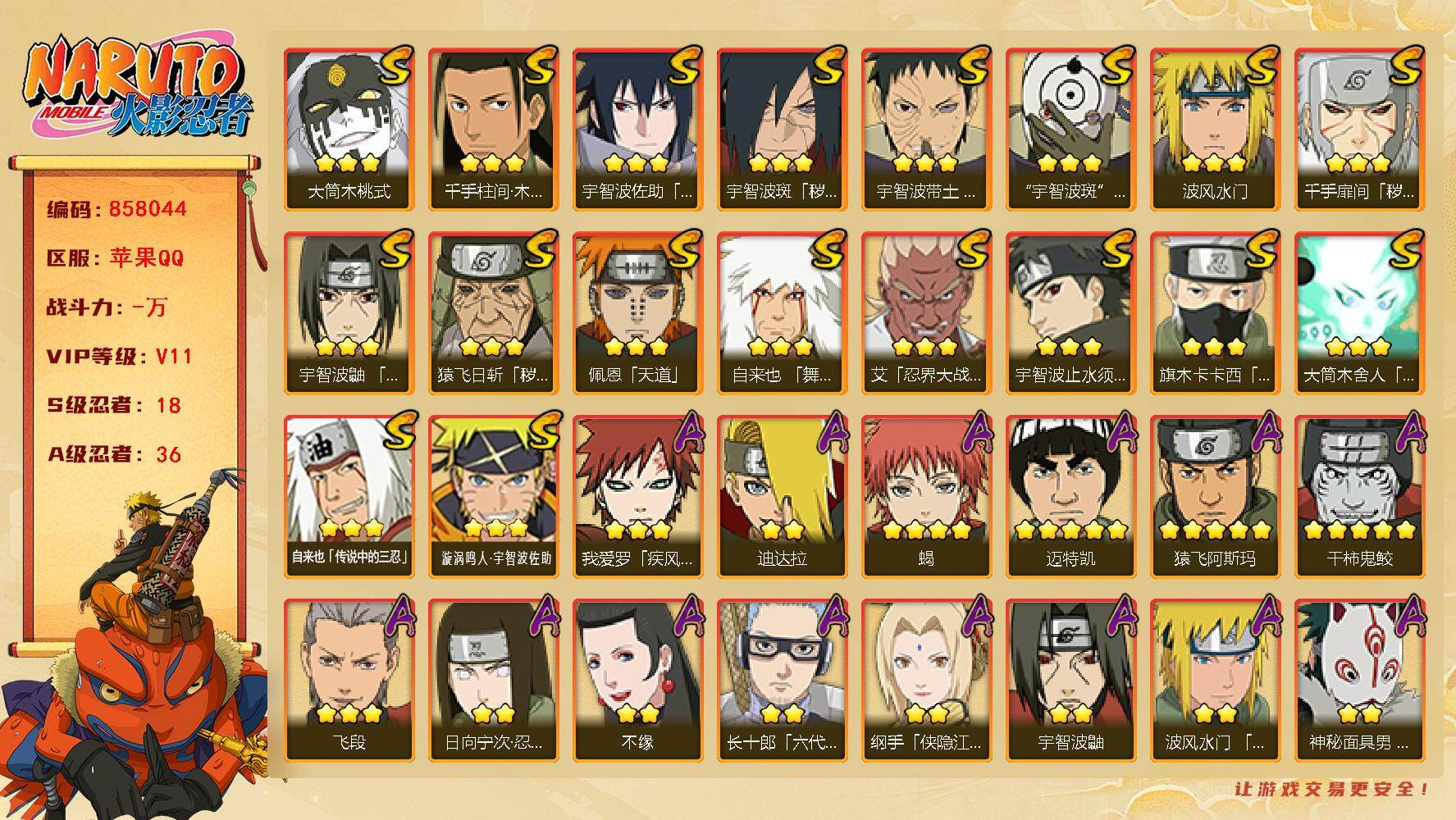Click the 飞段 ninja card
The height and width of the screenshot is (820, 1456).
pos(349,680)
